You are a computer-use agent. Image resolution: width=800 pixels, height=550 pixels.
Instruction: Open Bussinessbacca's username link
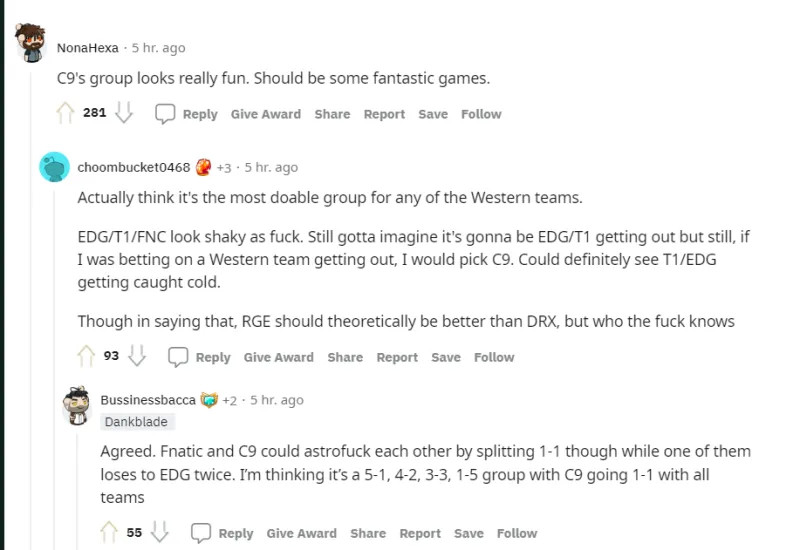point(148,400)
